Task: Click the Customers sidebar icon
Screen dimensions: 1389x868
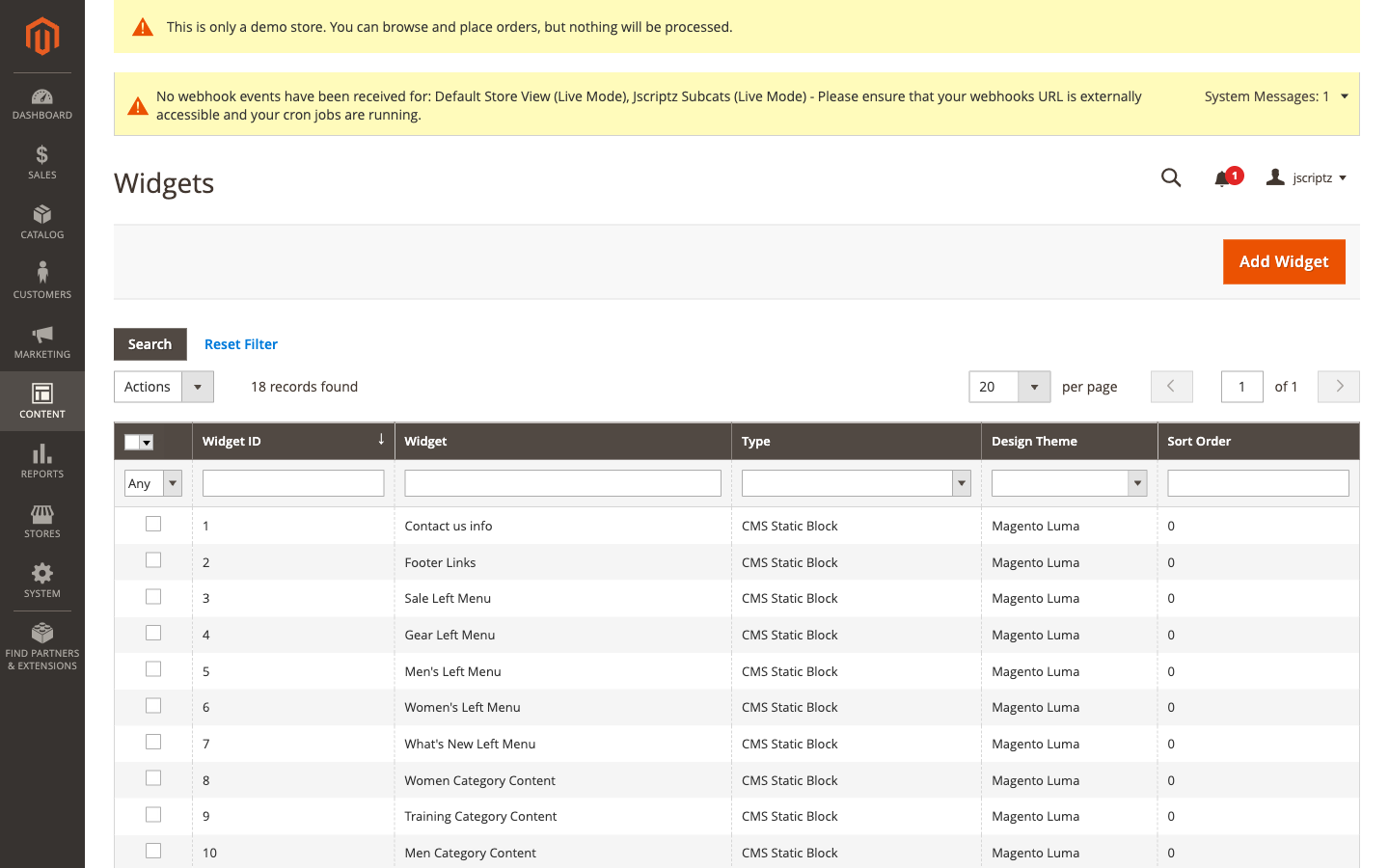Action: [x=41, y=282]
